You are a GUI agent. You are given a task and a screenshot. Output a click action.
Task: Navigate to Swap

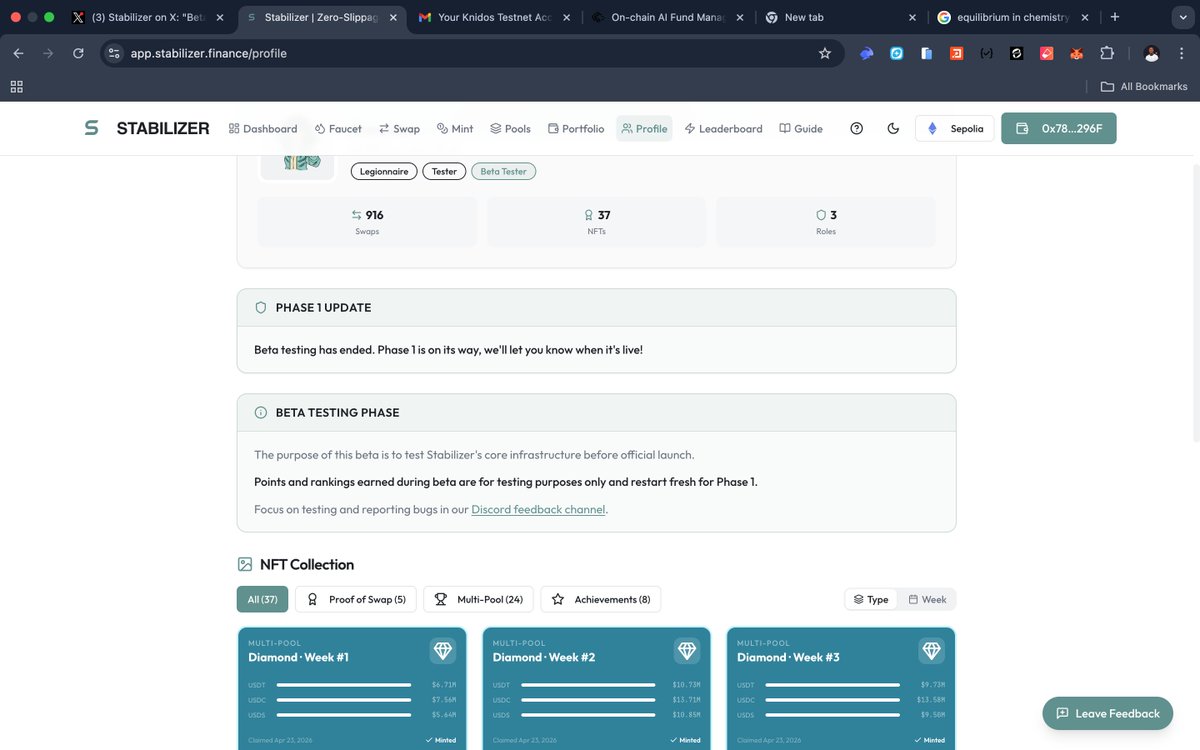pyautogui.click(x=399, y=128)
